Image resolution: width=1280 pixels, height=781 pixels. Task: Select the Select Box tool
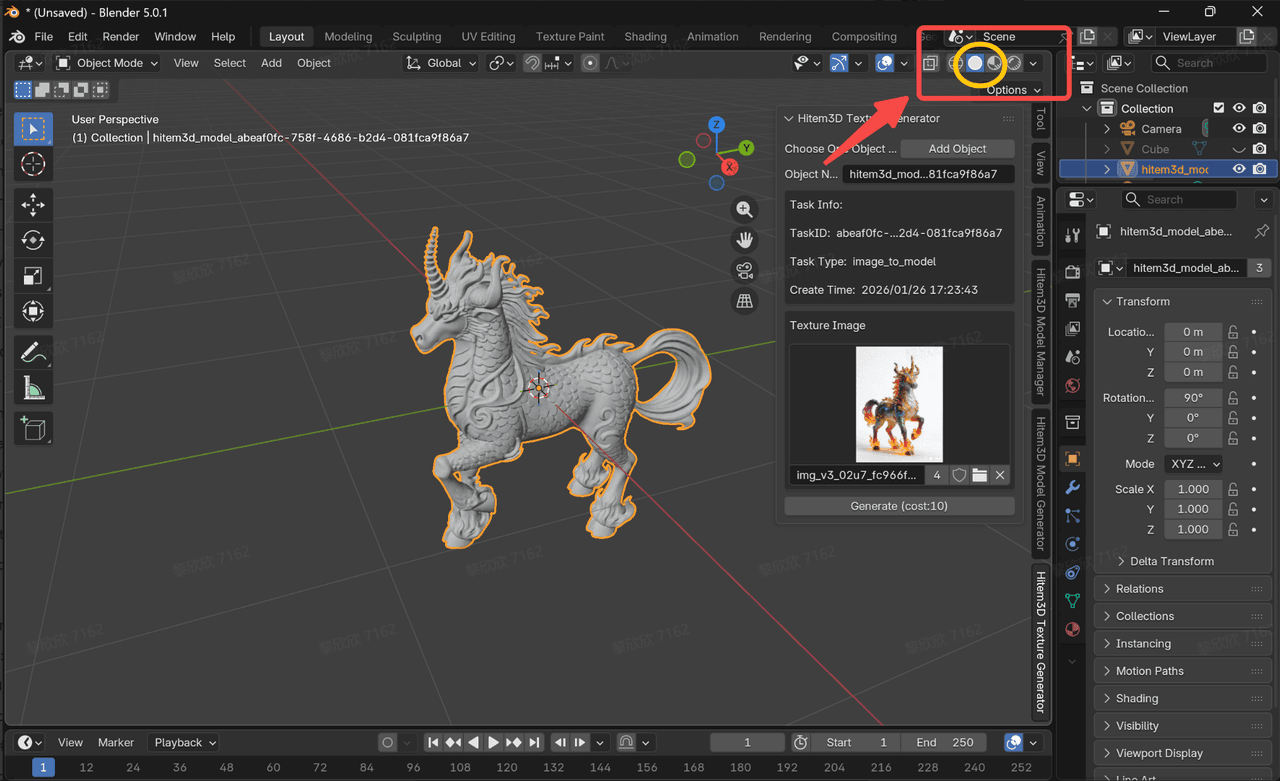point(33,129)
